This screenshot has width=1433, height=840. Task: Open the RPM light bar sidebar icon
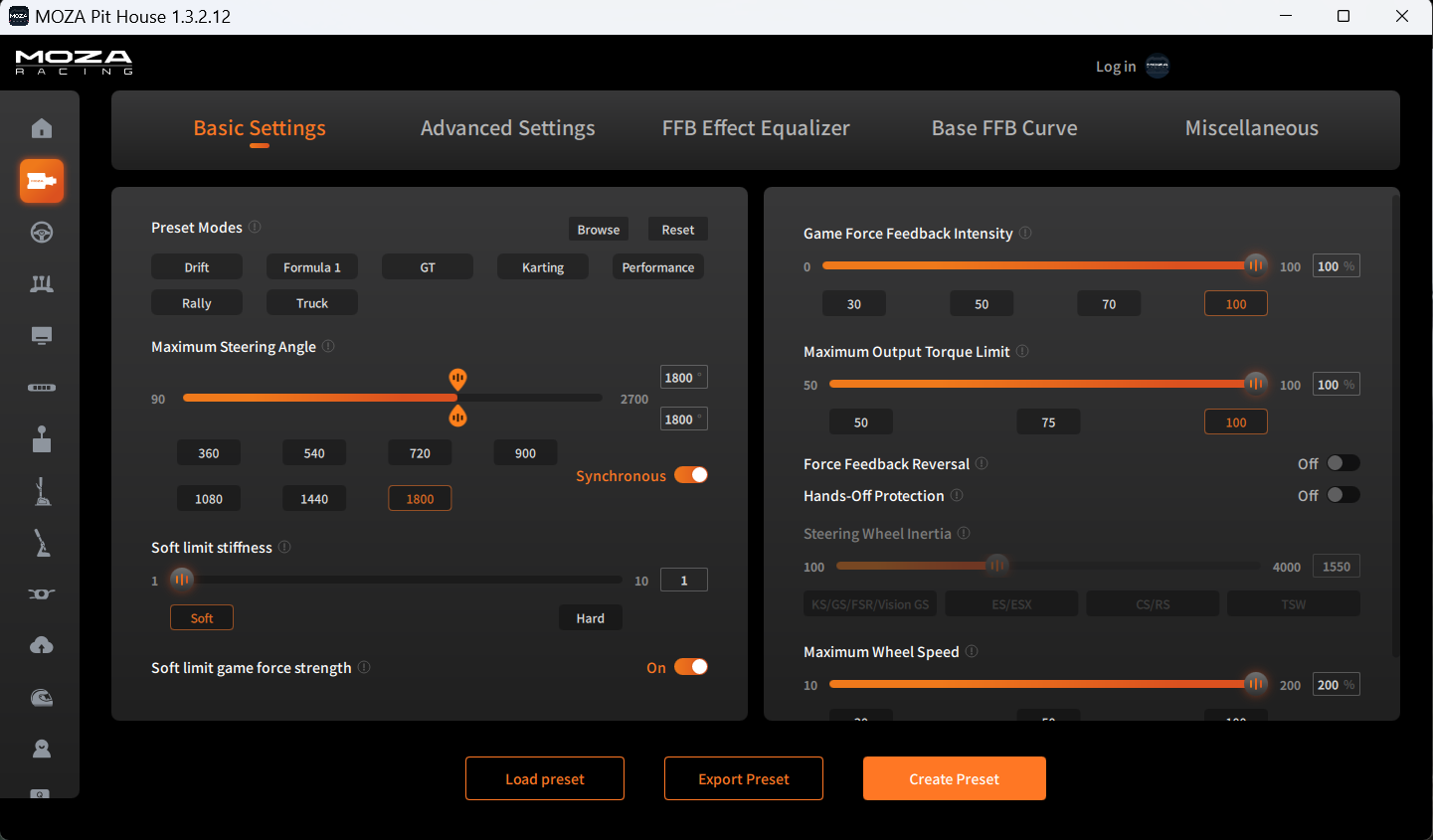(42, 388)
